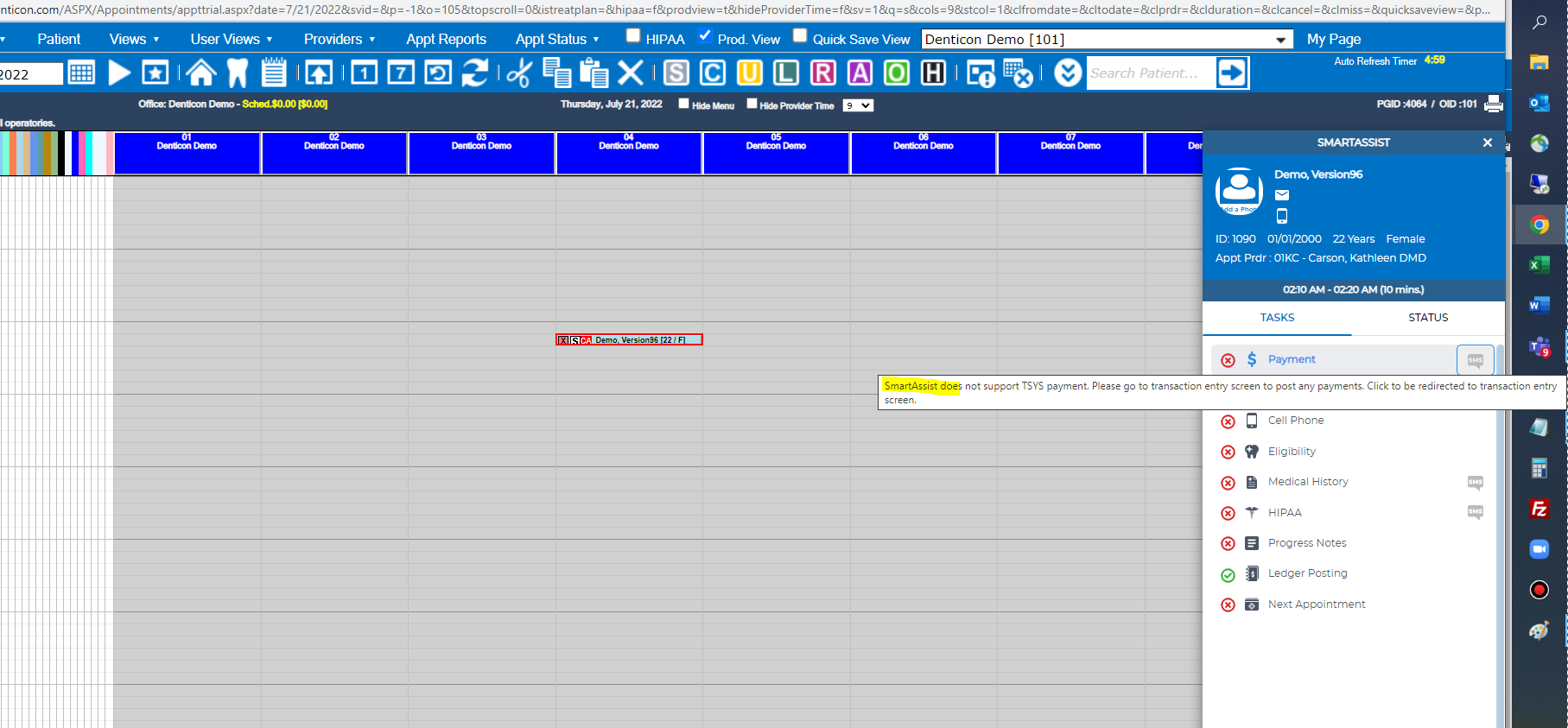1568x728 pixels.
Task: Check the Hide Menu checkbox
Action: 683,104
